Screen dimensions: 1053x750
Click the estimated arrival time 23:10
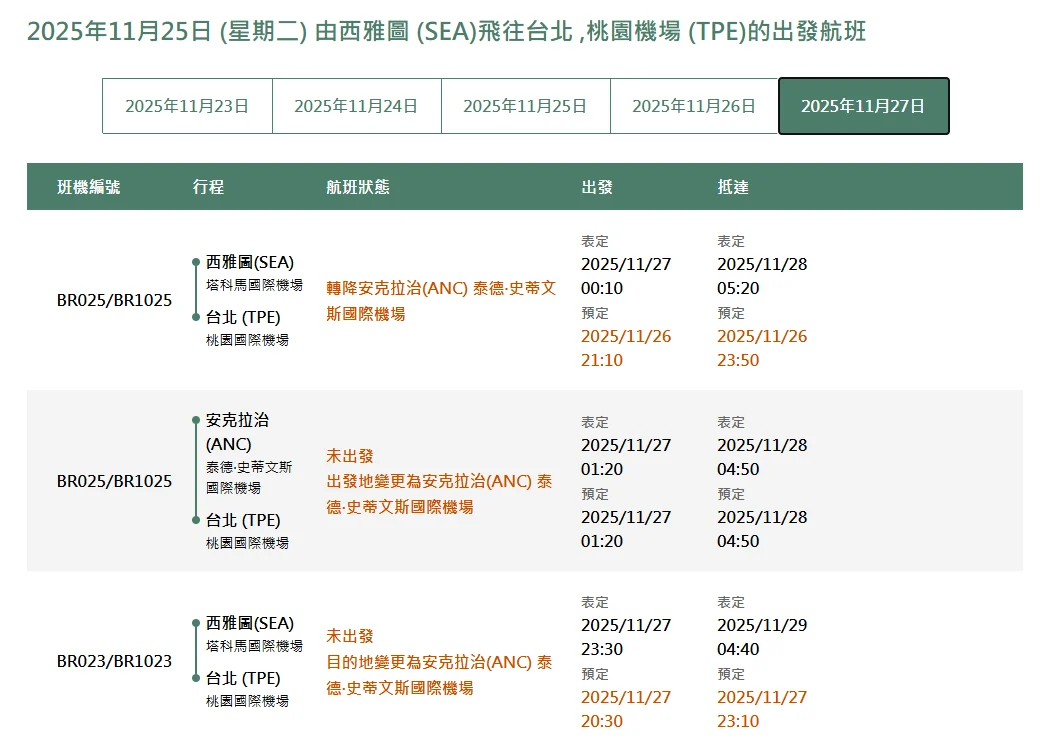pos(738,721)
